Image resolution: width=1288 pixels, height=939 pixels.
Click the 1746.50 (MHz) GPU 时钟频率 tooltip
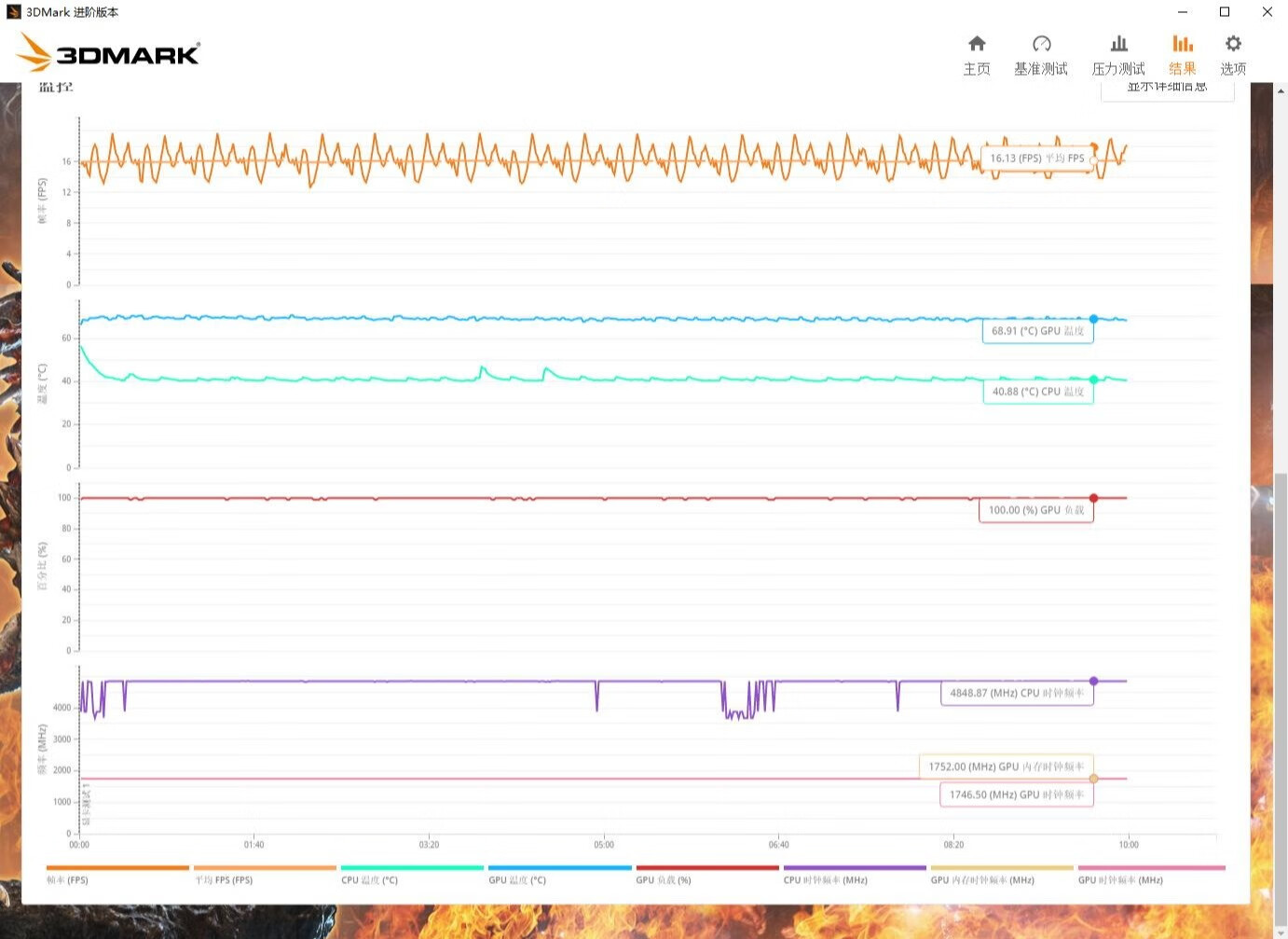point(1017,794)
